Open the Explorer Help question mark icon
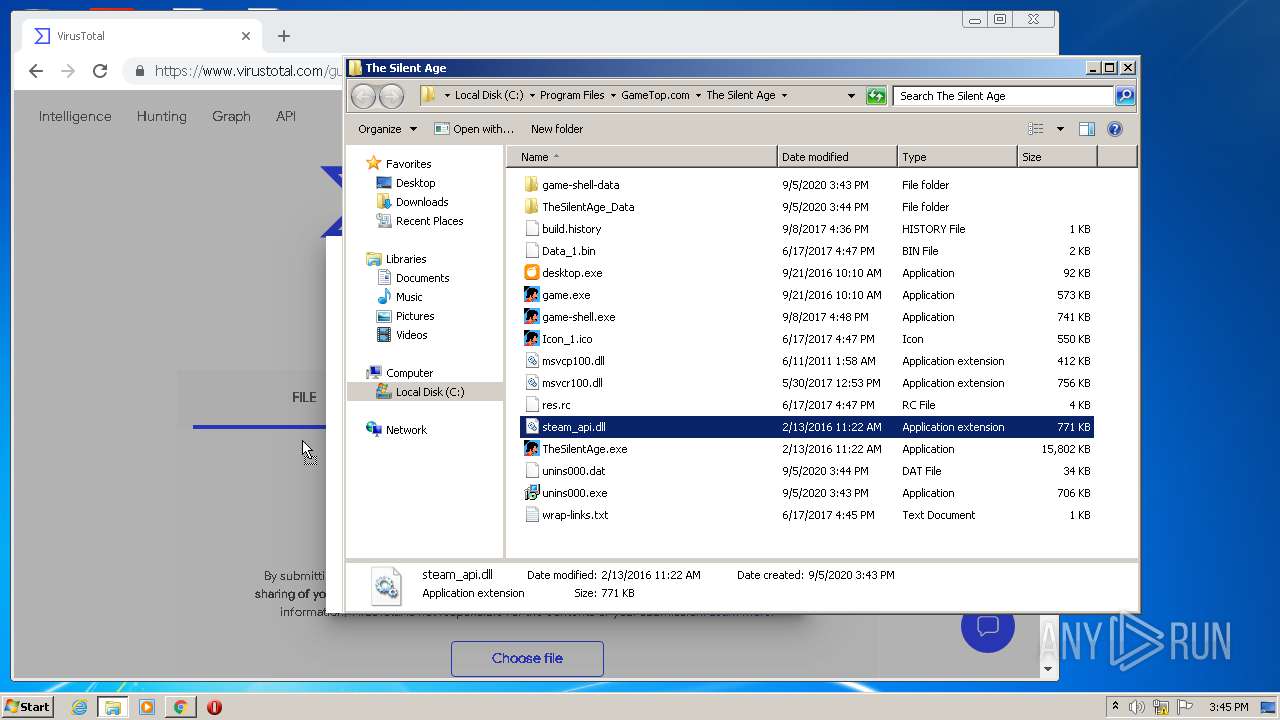 coord(1115,129)
